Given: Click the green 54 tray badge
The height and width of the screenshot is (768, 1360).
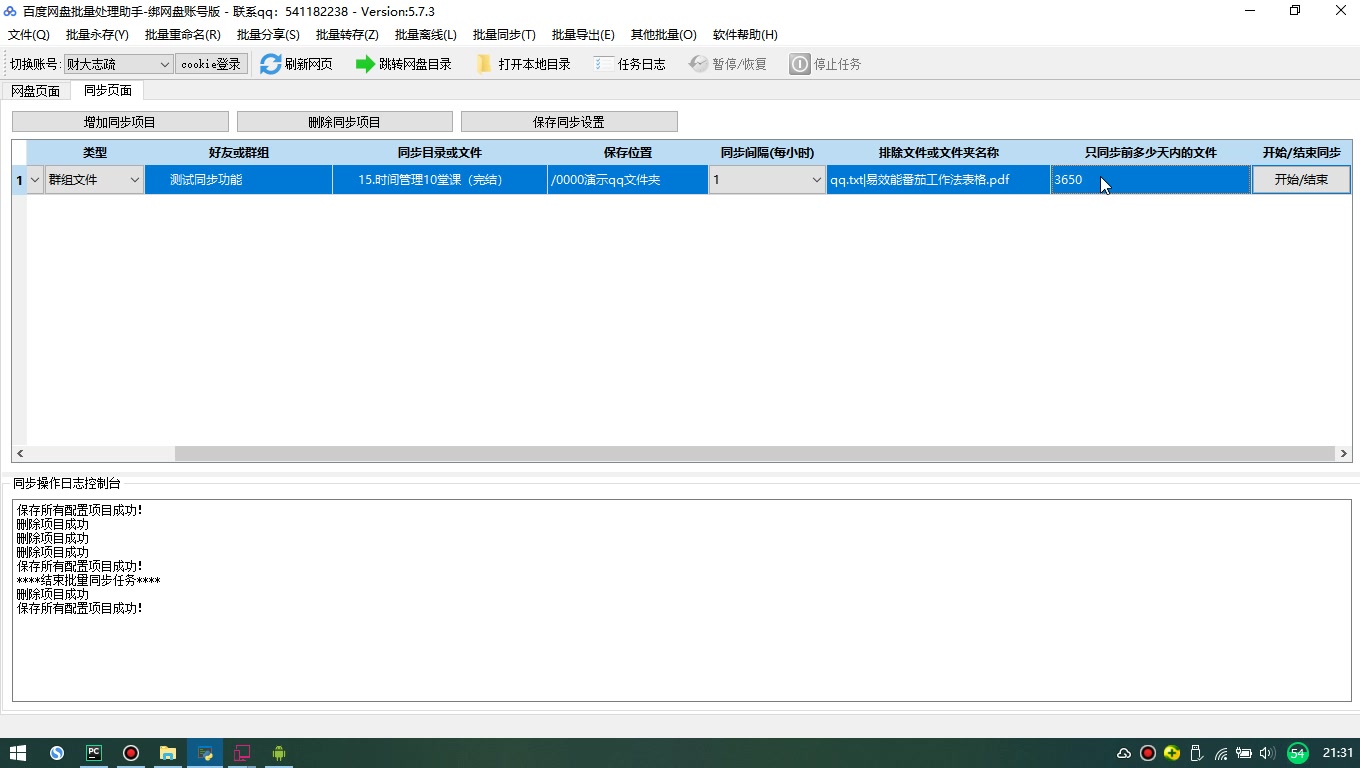Looking at the screenshot, I should 1298,753.
